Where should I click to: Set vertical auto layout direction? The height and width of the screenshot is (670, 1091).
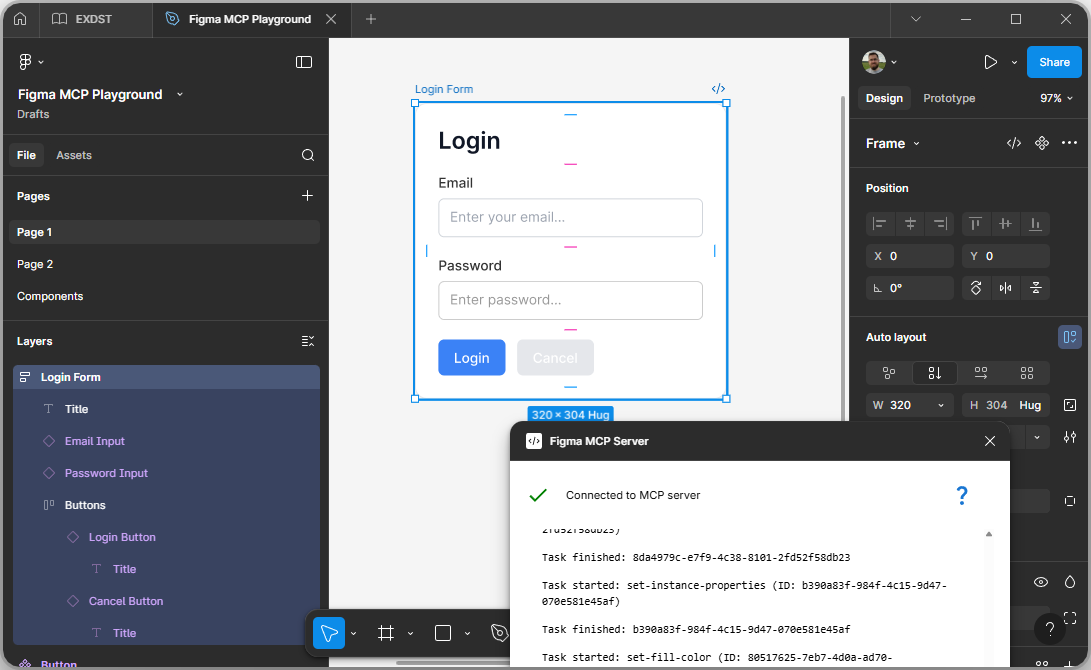tap(934, 372)
